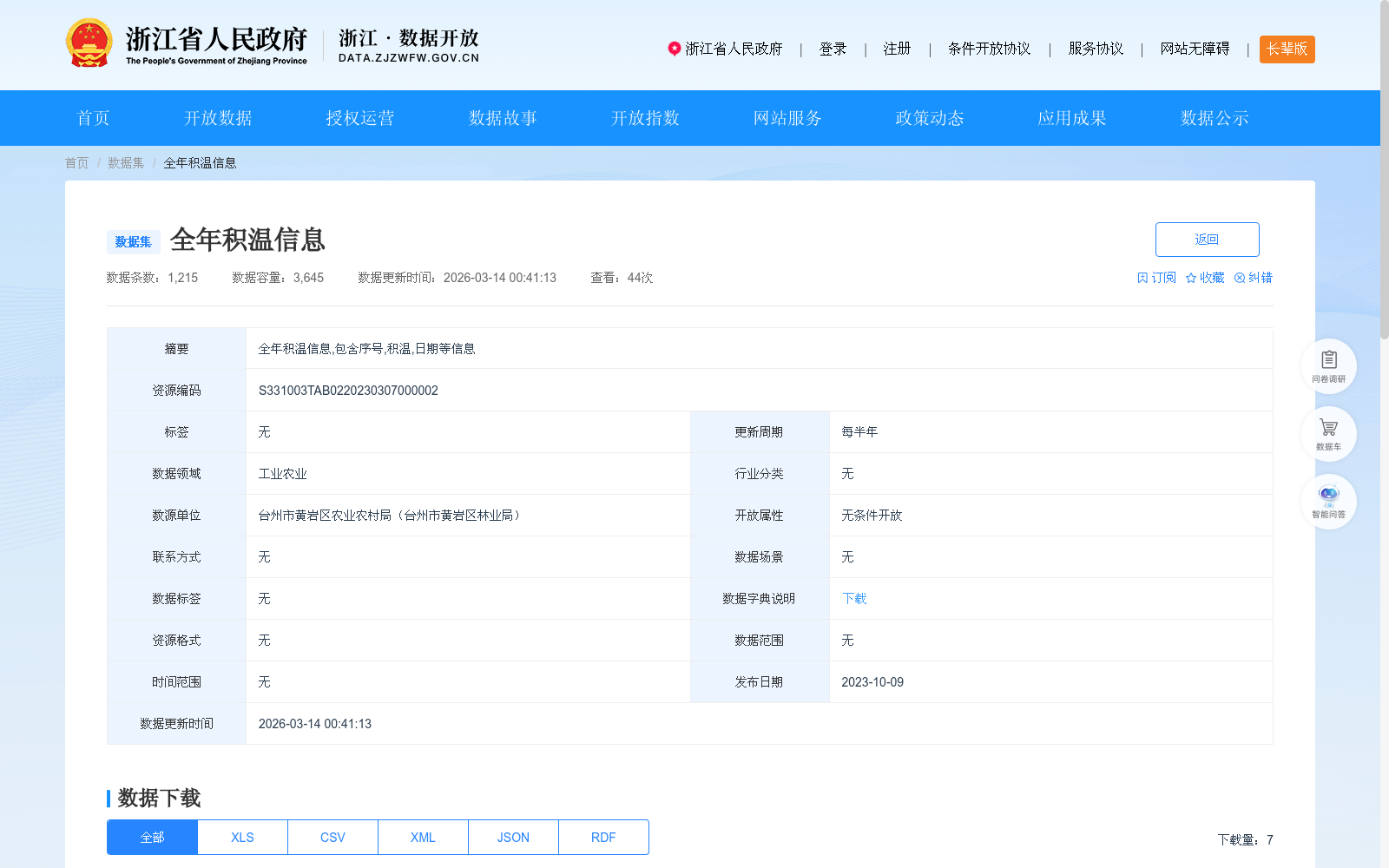Open the 应用成果 navigation menu
The image size is (1389, 868).
click(x=1072, y=118)
